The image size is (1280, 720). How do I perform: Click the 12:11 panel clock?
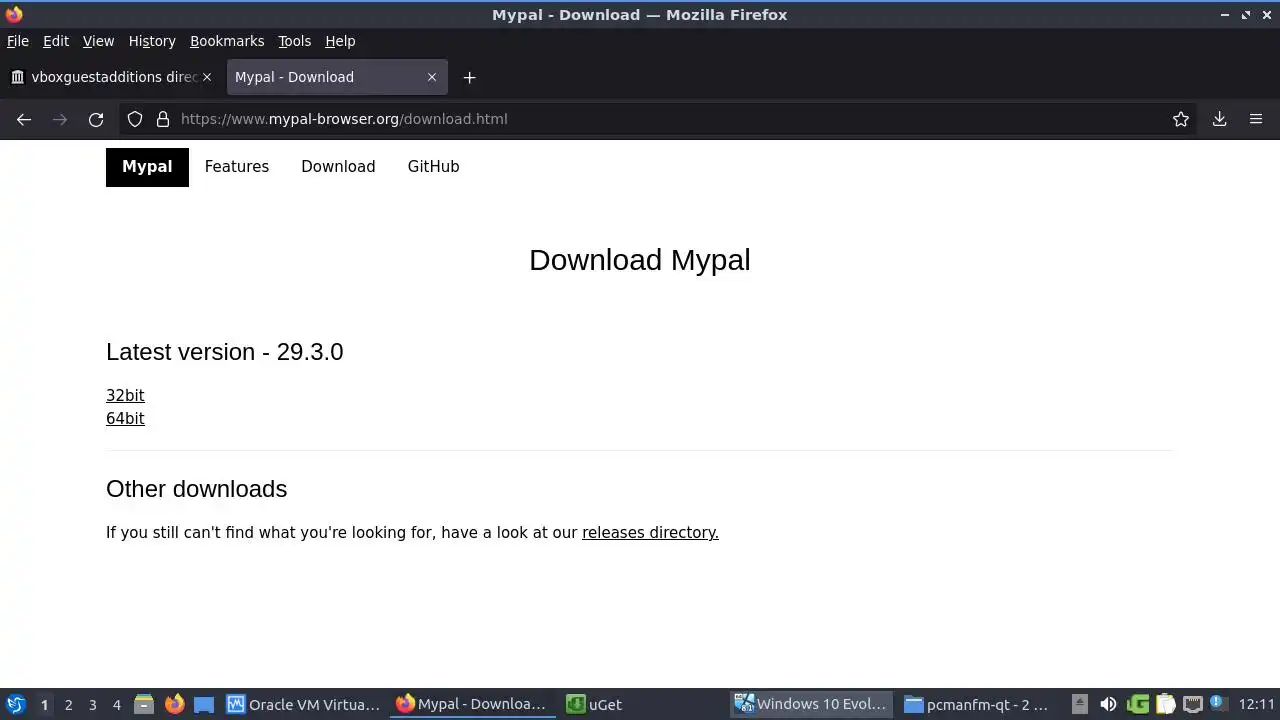[1256, 704]
